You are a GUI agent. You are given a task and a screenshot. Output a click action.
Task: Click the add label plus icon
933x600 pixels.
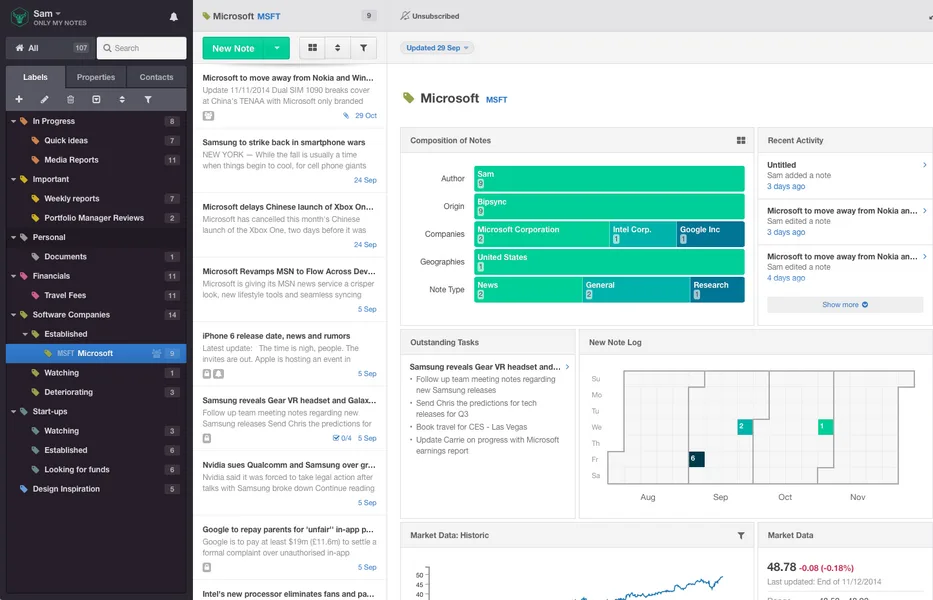(19, 99)
